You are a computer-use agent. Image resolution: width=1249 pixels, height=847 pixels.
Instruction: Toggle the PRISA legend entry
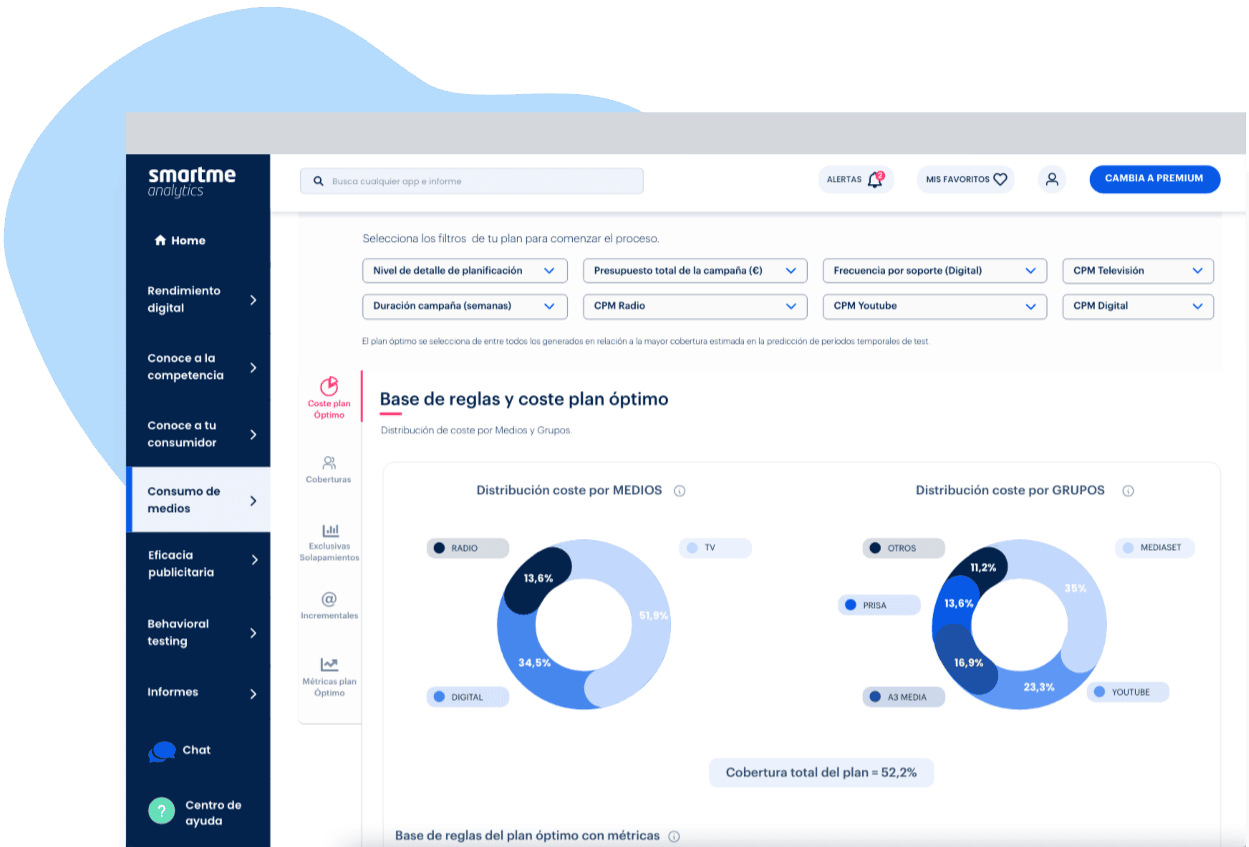point(878,604)
